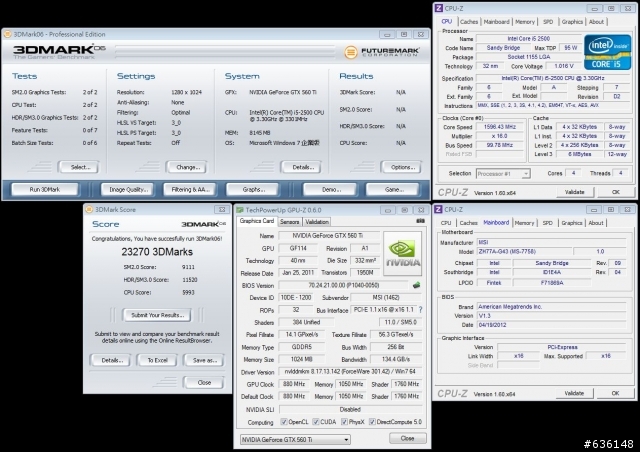This screenshot has height=452, width=640.
Task: Open Bus Interface help question mark
Action: pos(420,310)
